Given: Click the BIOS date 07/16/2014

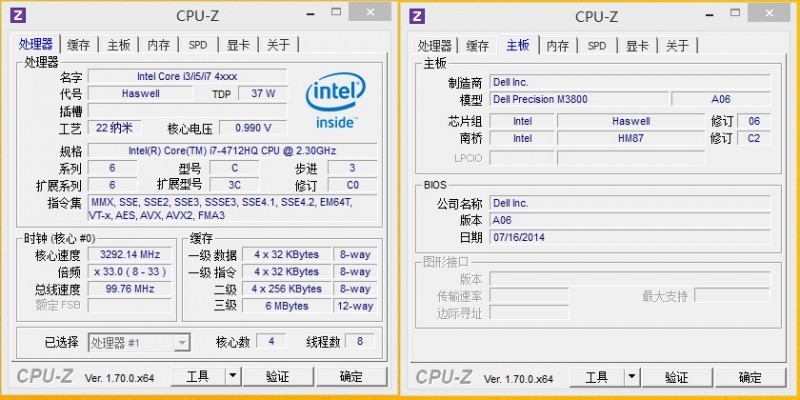Looking at the screenshot, I should click(x=630, y=237).
